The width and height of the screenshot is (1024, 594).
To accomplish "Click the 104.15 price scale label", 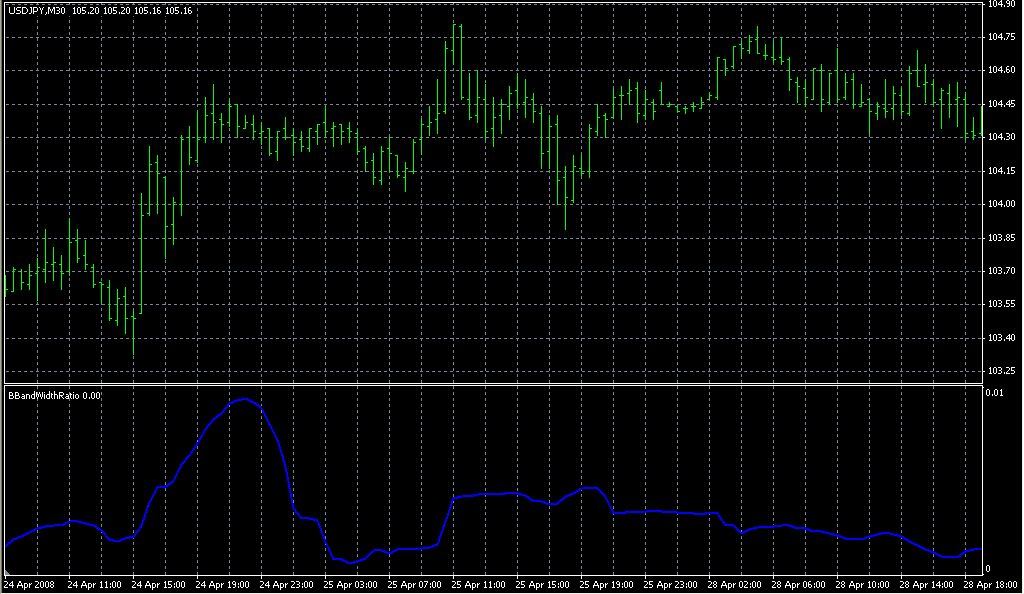I will [1001, 171].
